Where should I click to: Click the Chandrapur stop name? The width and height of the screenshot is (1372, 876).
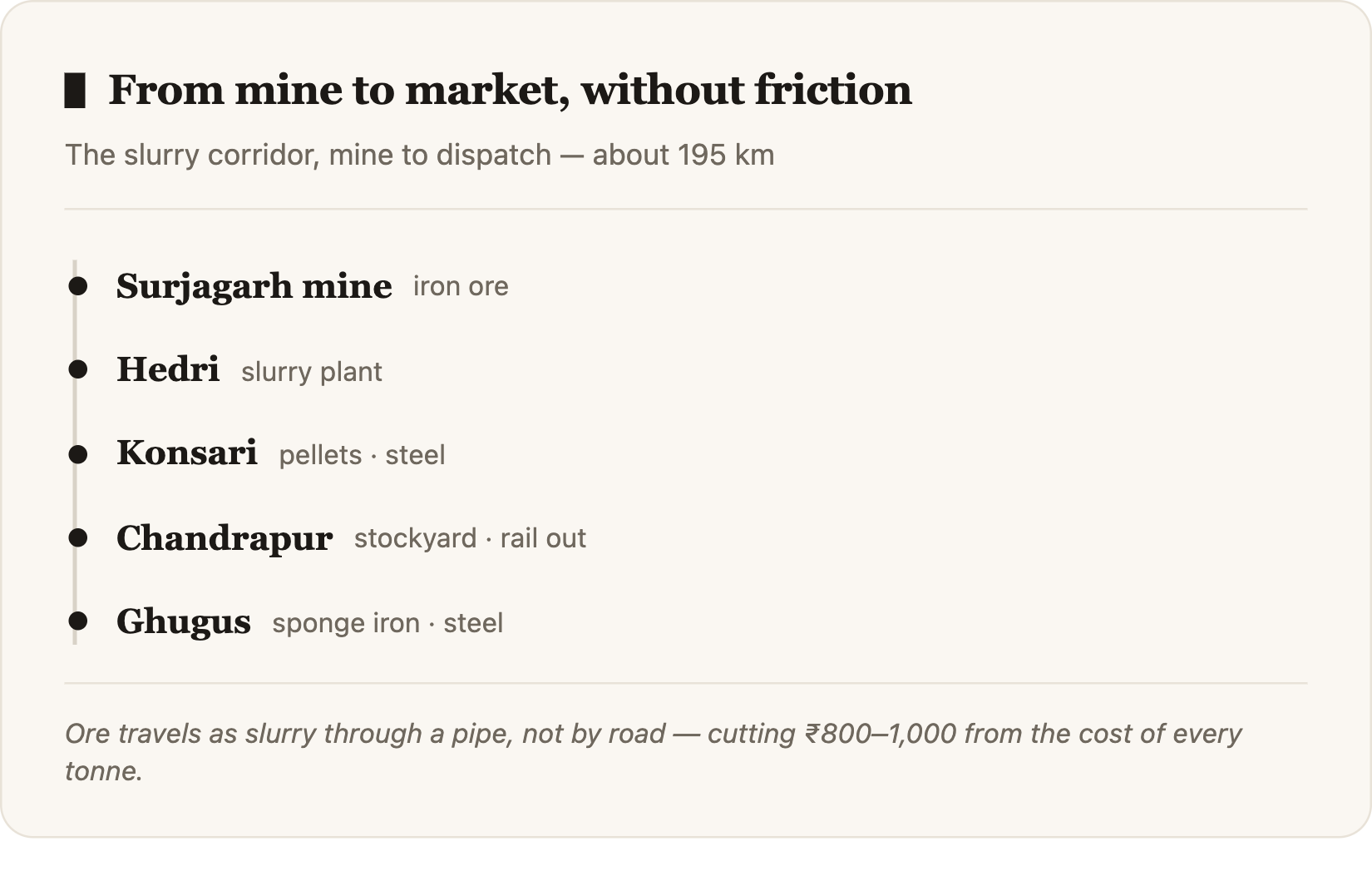225,539
